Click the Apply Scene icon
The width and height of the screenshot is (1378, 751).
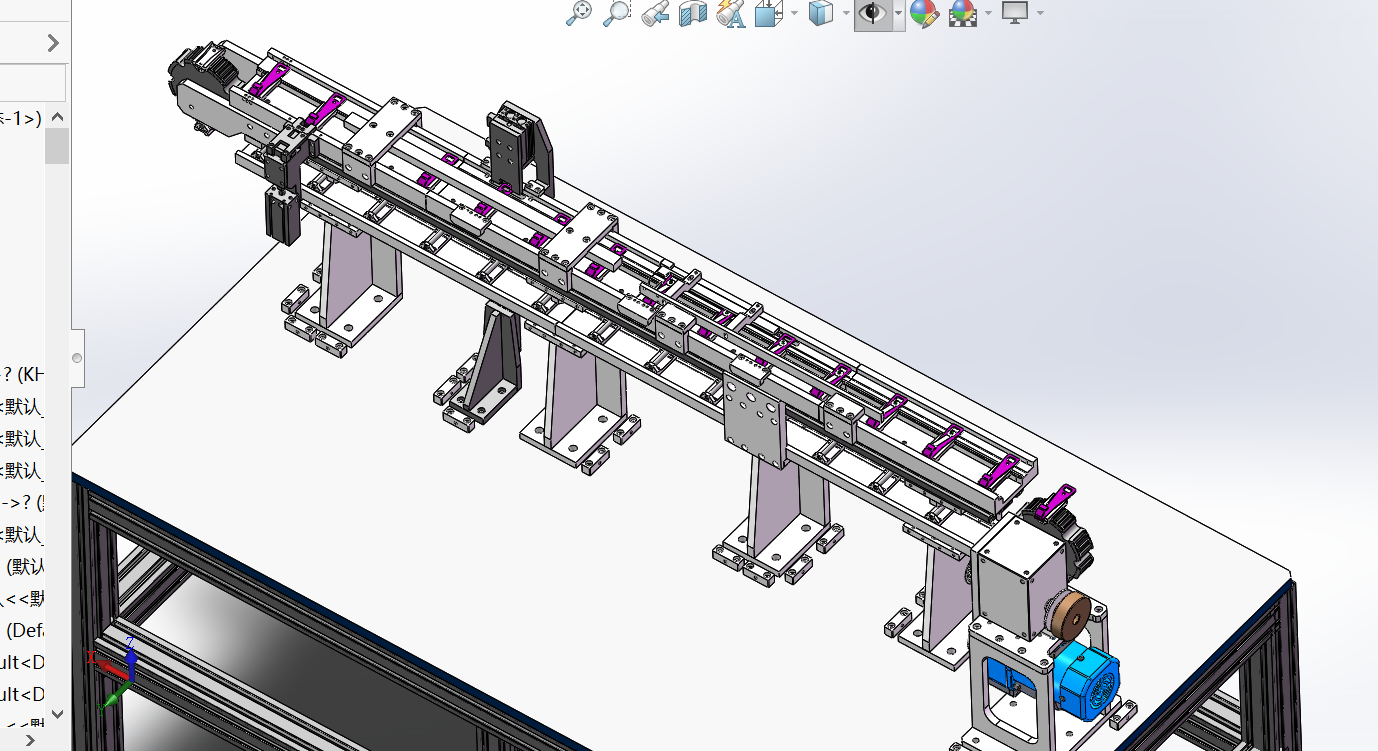[x=962, y=13]
